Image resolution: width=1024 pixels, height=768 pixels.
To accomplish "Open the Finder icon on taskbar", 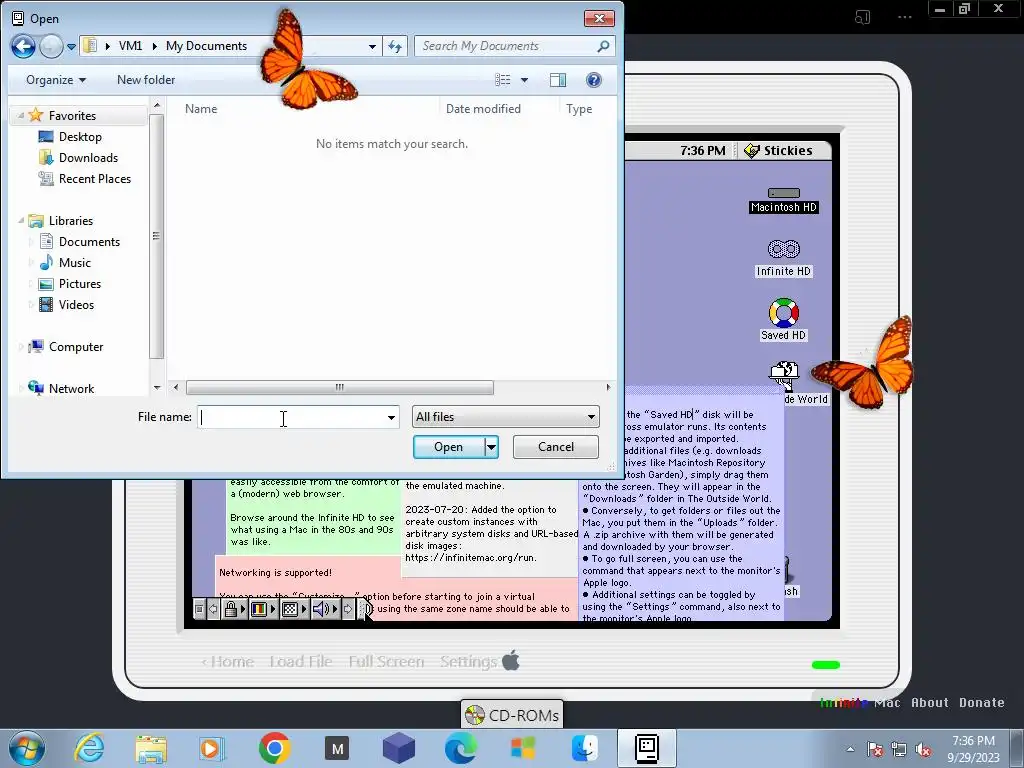I will (x=585, y=748).
